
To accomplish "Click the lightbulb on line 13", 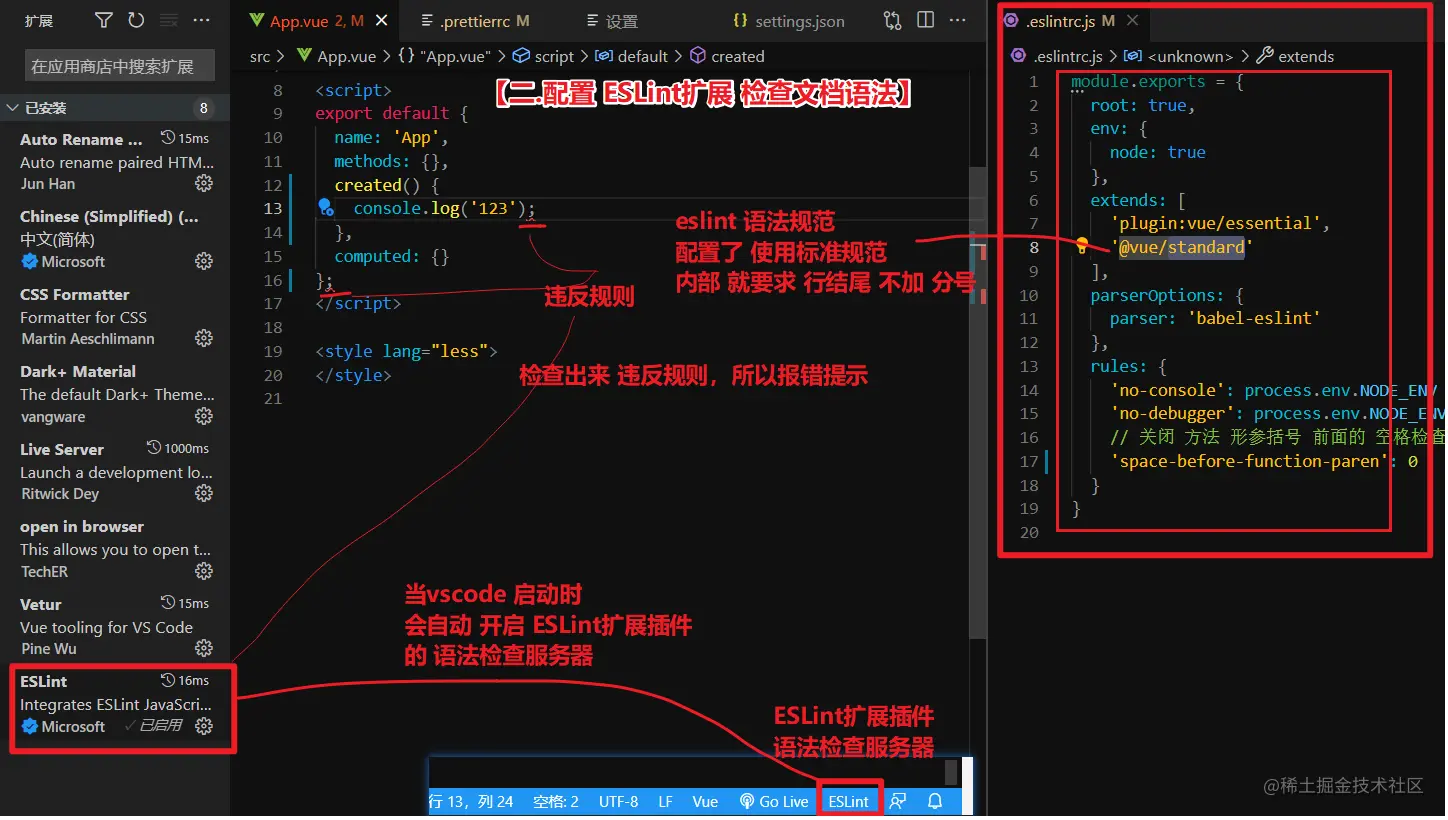I will [x=325, y=208].
